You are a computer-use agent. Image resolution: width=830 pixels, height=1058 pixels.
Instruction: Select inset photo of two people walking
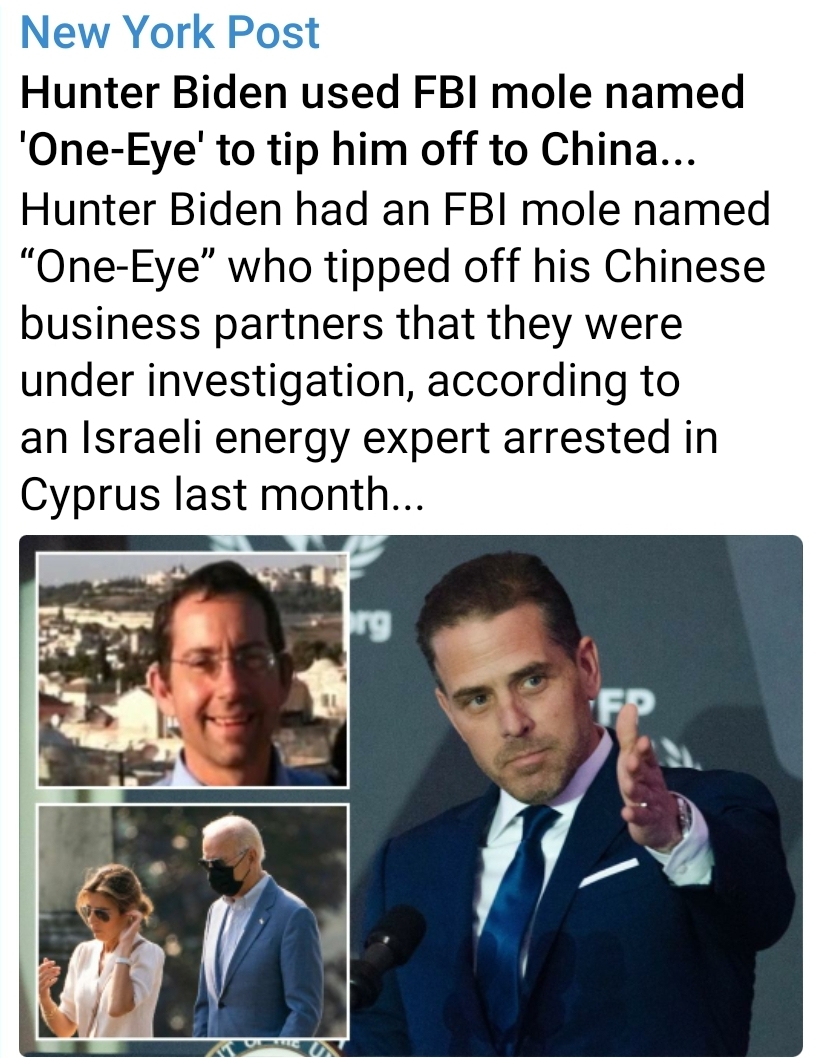coord(192,922)
